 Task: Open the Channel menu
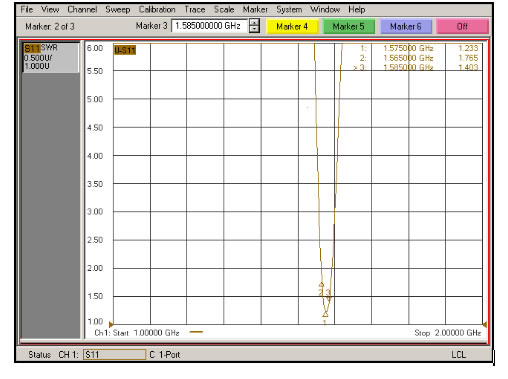82,9
